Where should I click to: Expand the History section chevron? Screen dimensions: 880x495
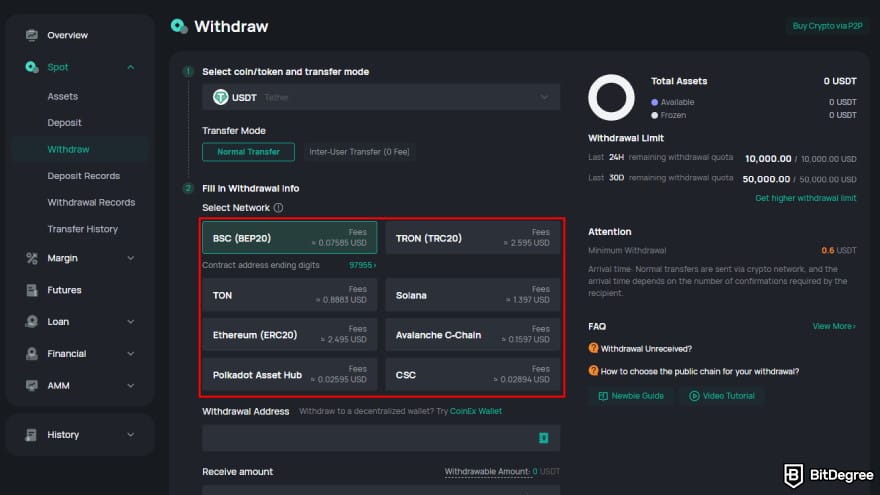click(131, 434)
